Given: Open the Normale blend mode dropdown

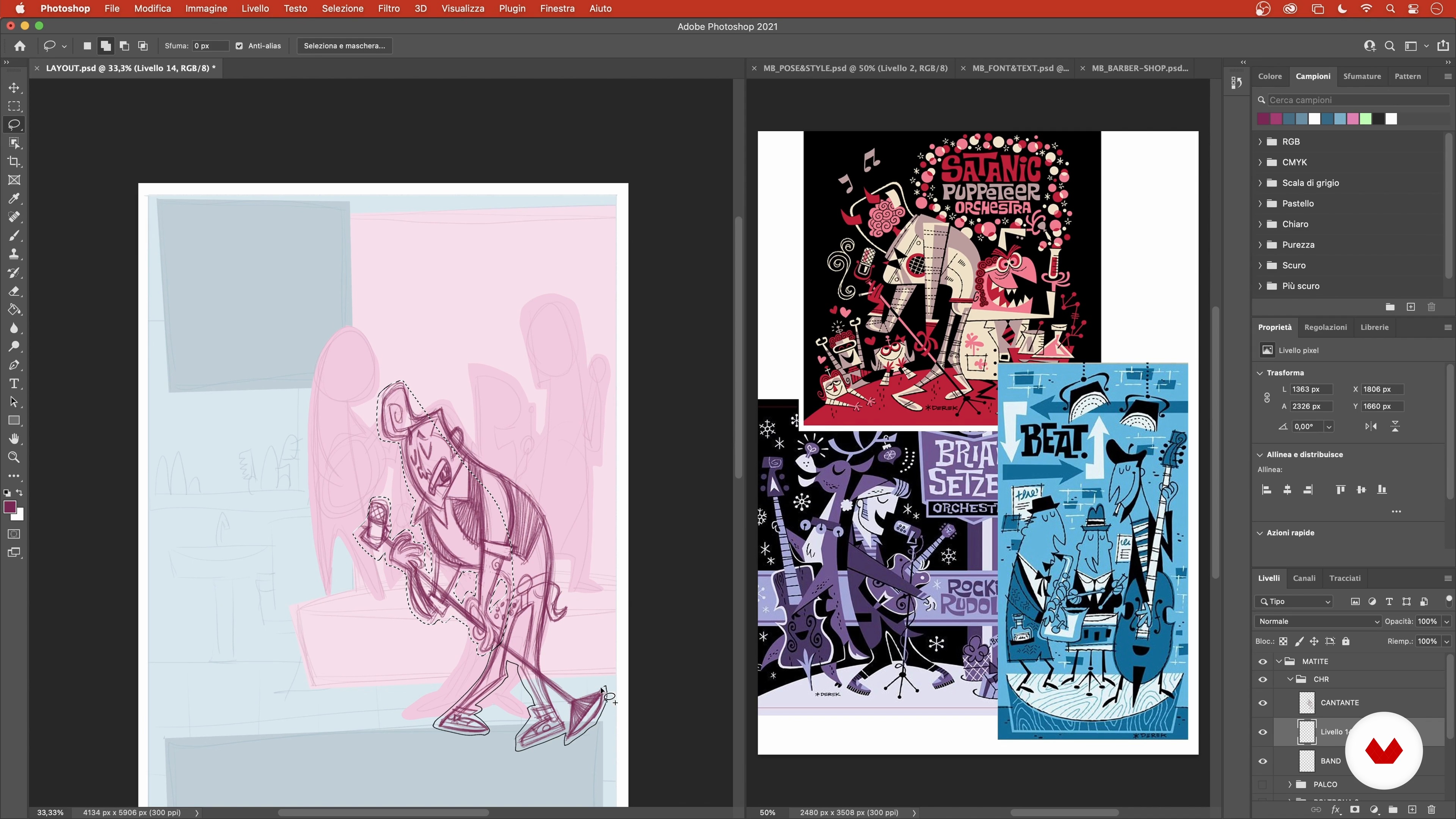Looking at the screenshot, I should coord(1318,621).
